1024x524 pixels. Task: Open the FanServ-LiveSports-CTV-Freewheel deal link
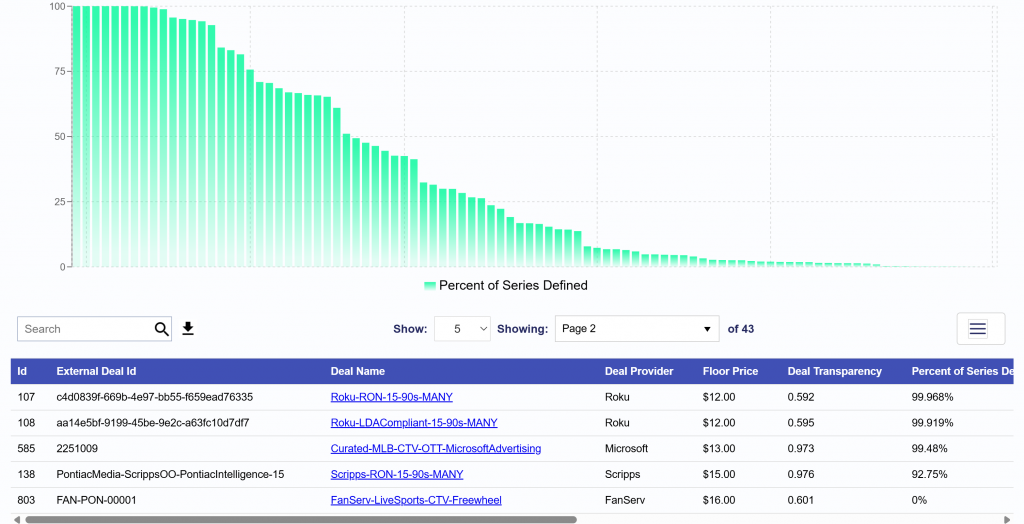click(416, 500)
